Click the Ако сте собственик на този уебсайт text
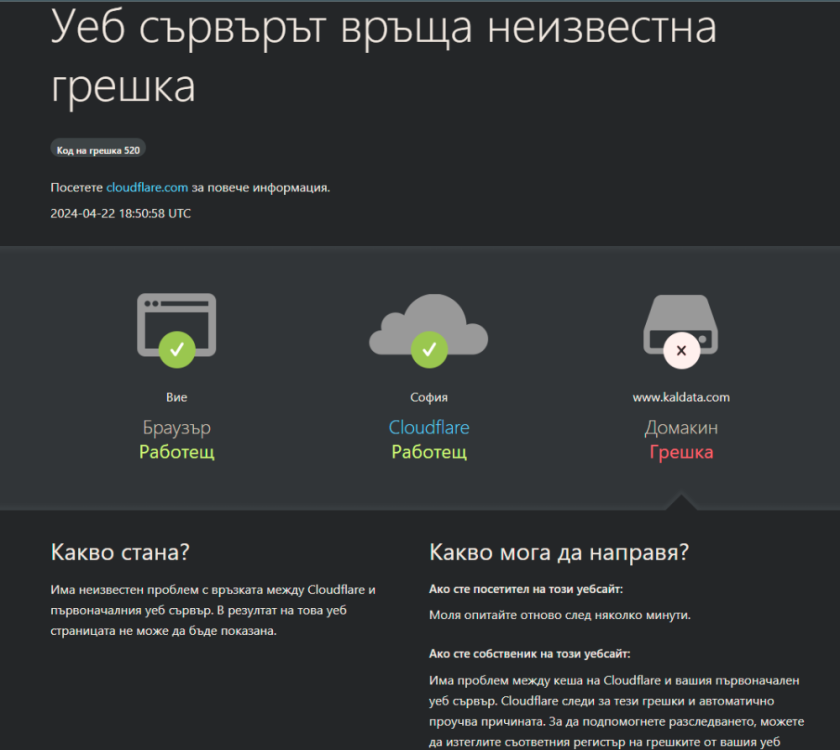 pos(529,654)
